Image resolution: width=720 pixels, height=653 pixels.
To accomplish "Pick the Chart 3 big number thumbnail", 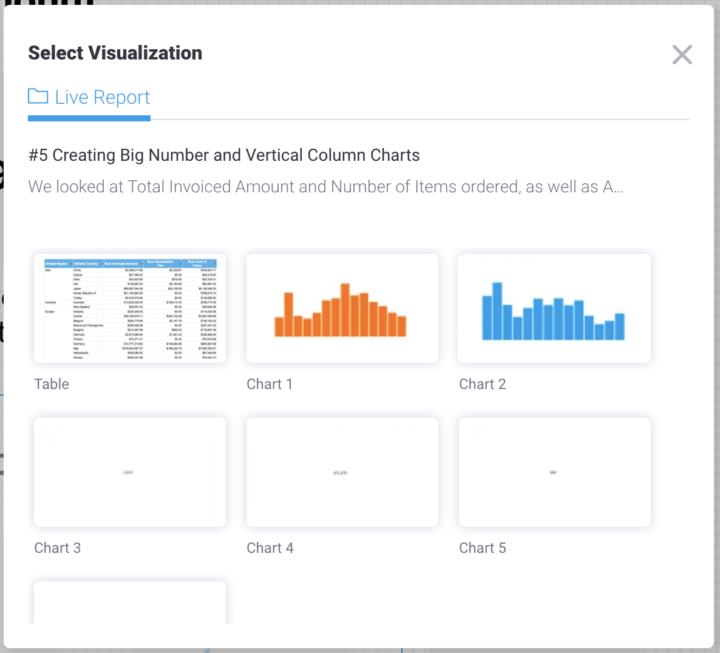I will (130, 472).
